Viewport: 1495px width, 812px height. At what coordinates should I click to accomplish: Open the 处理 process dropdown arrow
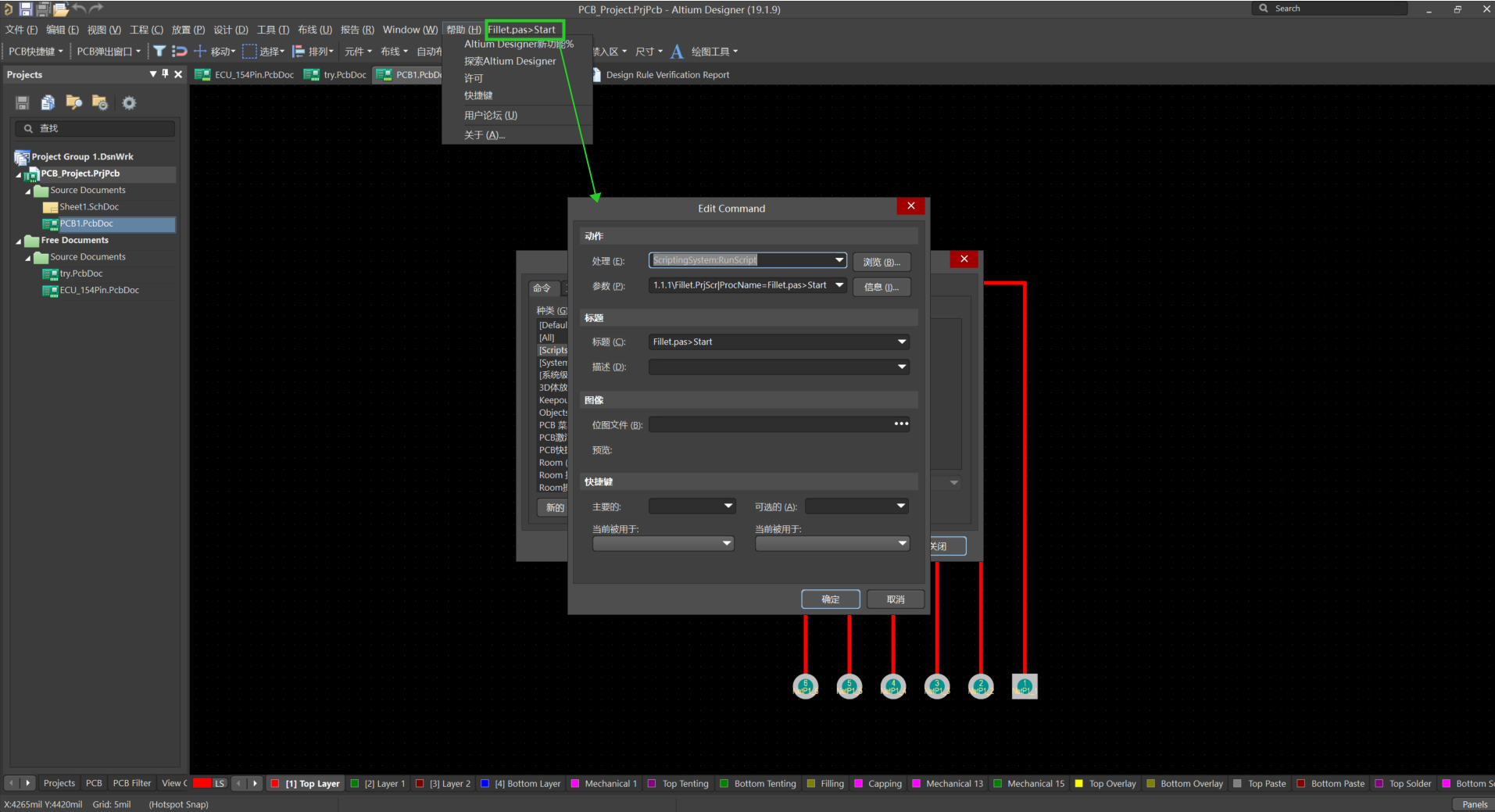click(x=839, y=260)
